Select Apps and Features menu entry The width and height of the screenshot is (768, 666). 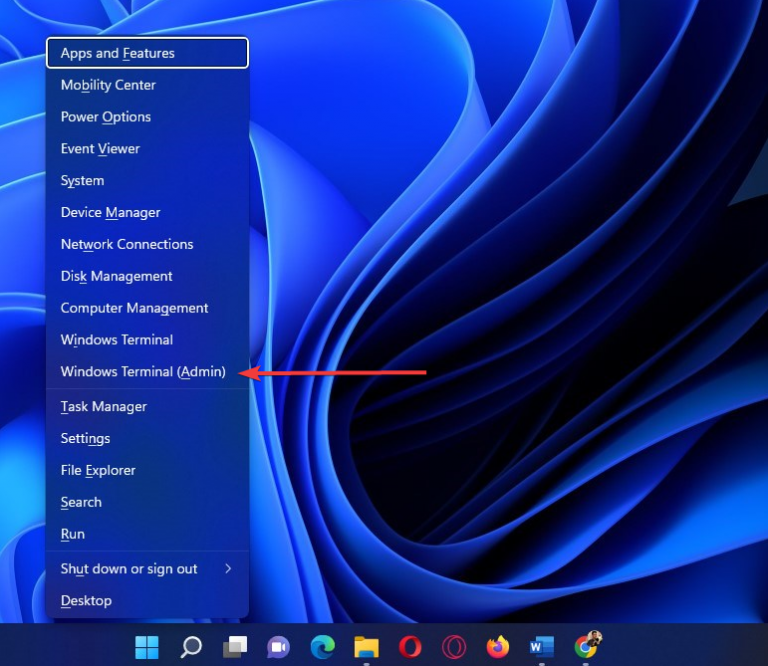pos(147,53)
